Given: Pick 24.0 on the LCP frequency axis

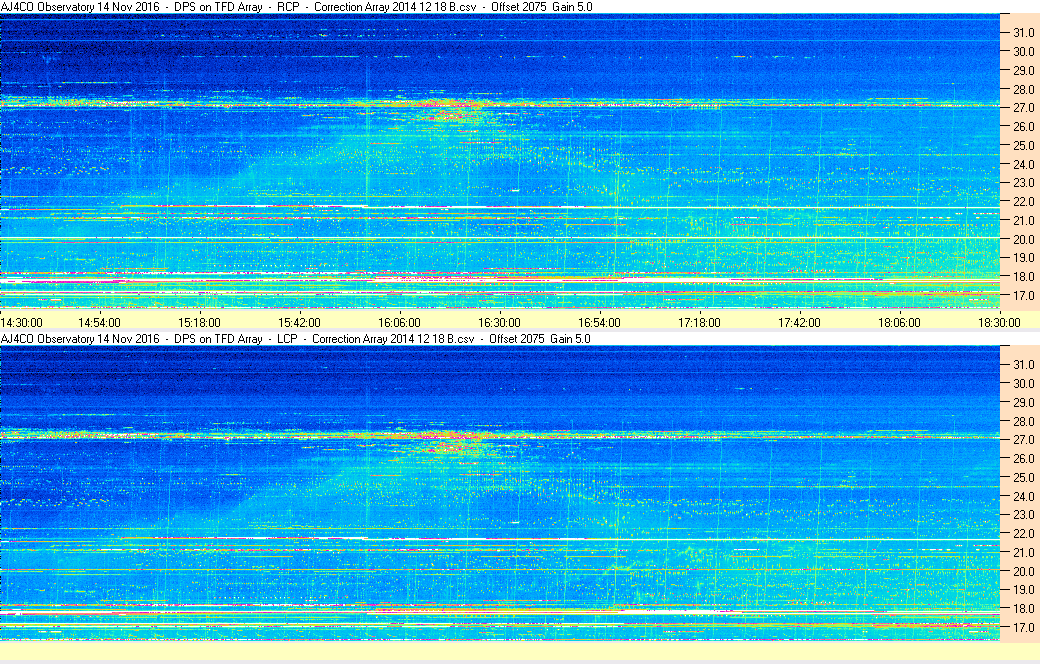Looking at the screenshot, I should click(x=1023, y=496).
